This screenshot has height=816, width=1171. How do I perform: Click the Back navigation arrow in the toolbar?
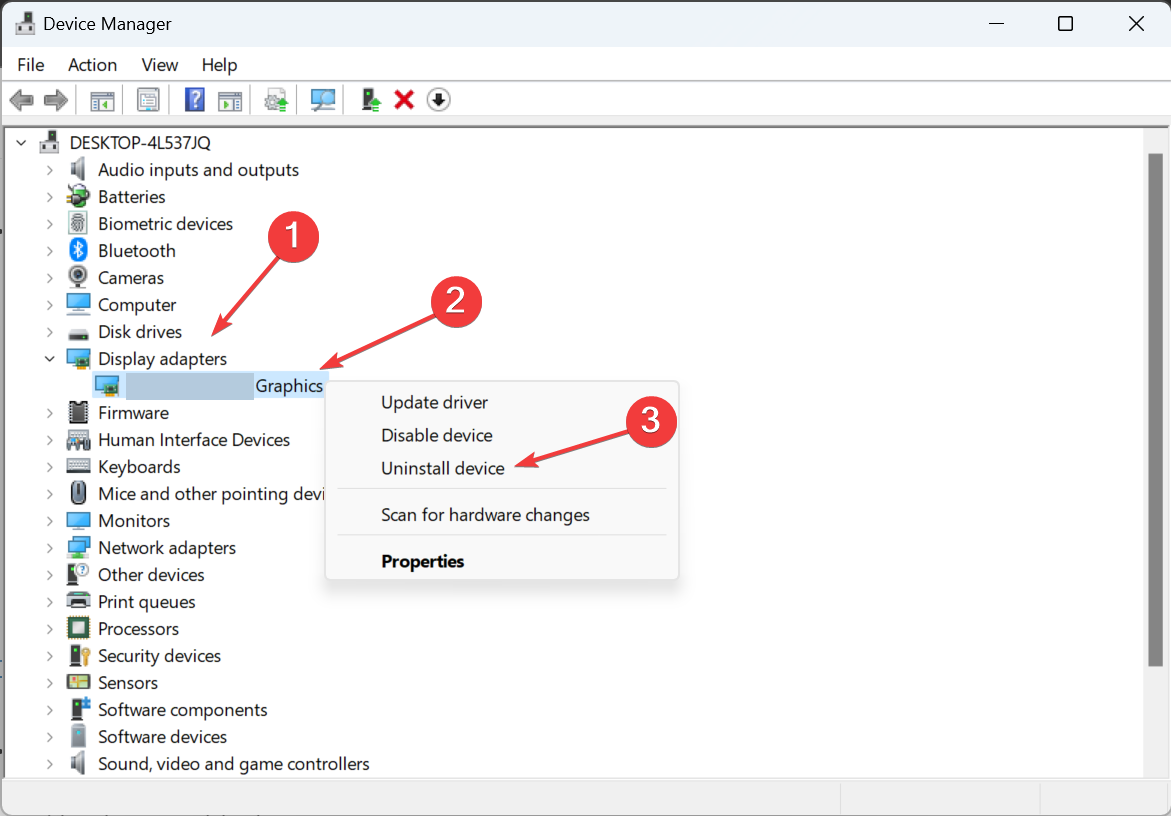point(21,99)
